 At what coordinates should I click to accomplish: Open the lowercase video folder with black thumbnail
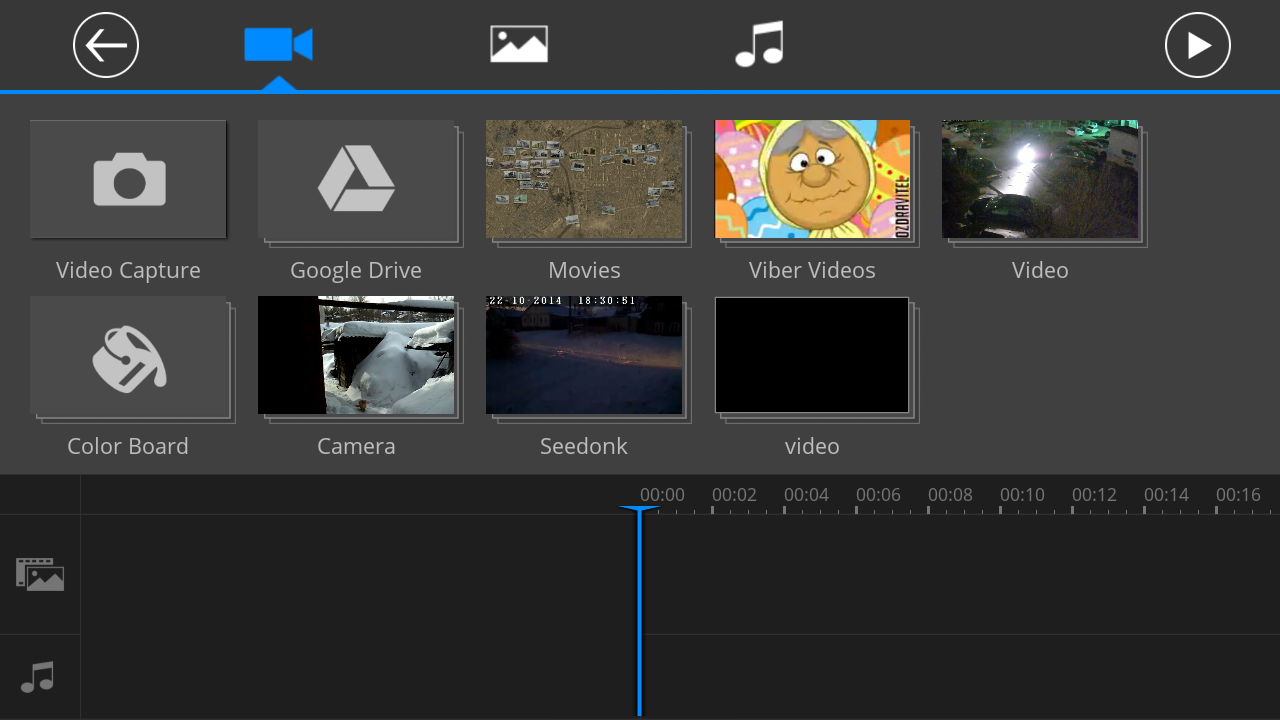point(812,356)
